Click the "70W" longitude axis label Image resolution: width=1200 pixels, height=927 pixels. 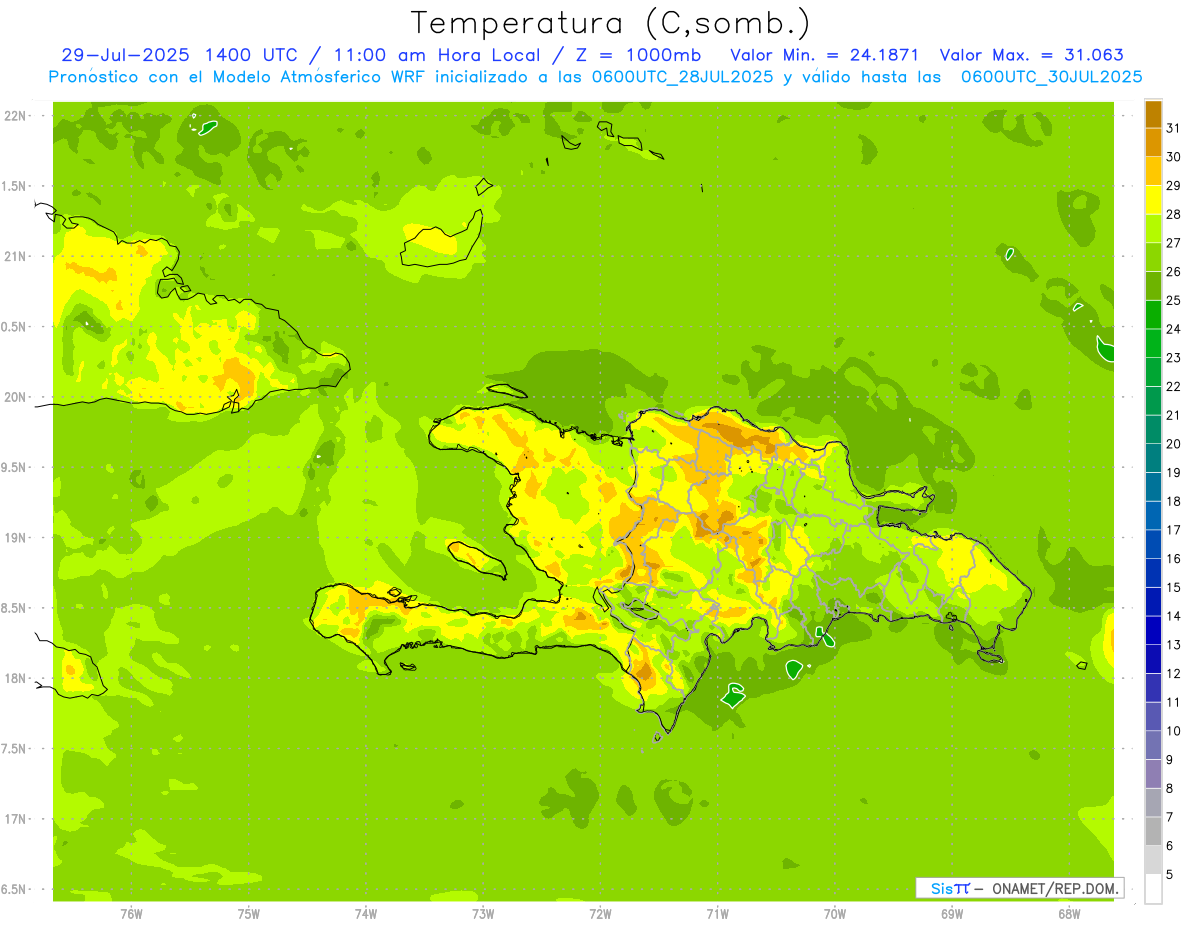pos(834,914)
